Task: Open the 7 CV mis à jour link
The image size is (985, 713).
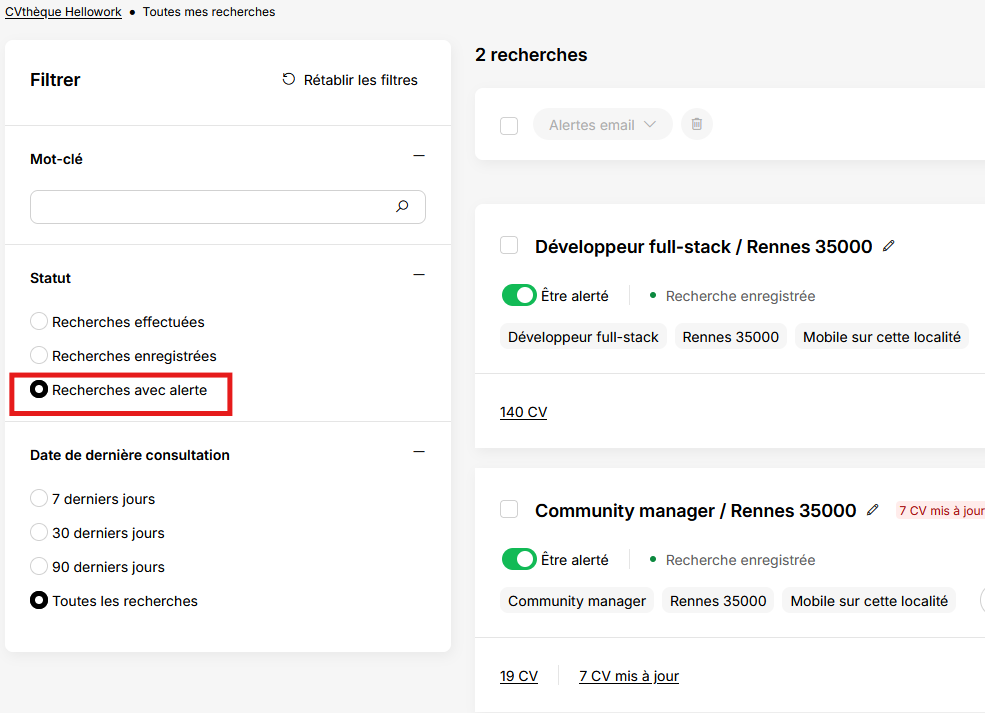Action: click(629, 676)
